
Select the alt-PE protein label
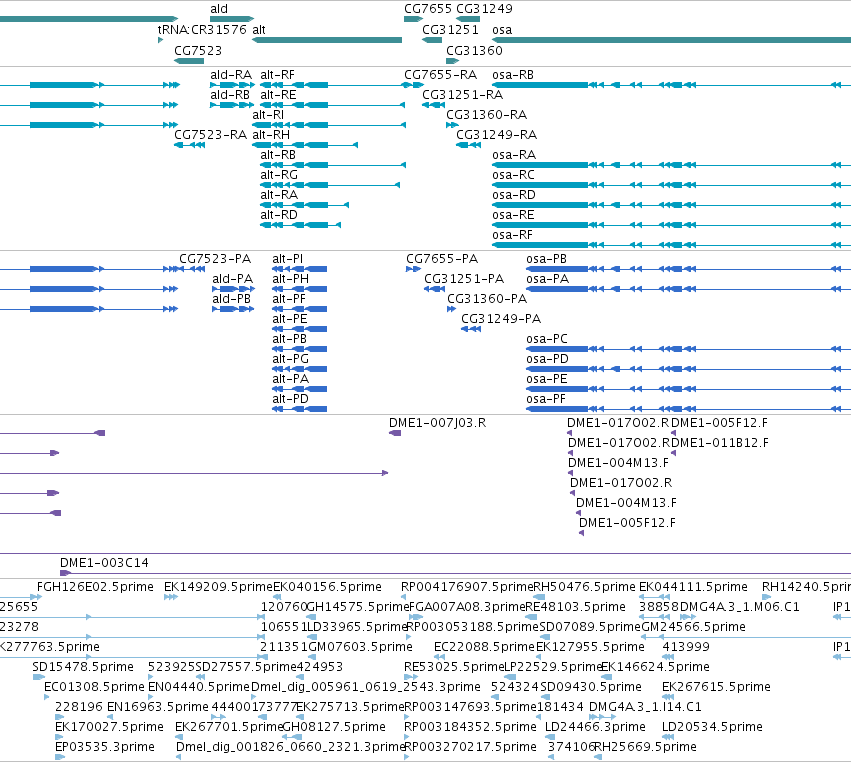290,319
